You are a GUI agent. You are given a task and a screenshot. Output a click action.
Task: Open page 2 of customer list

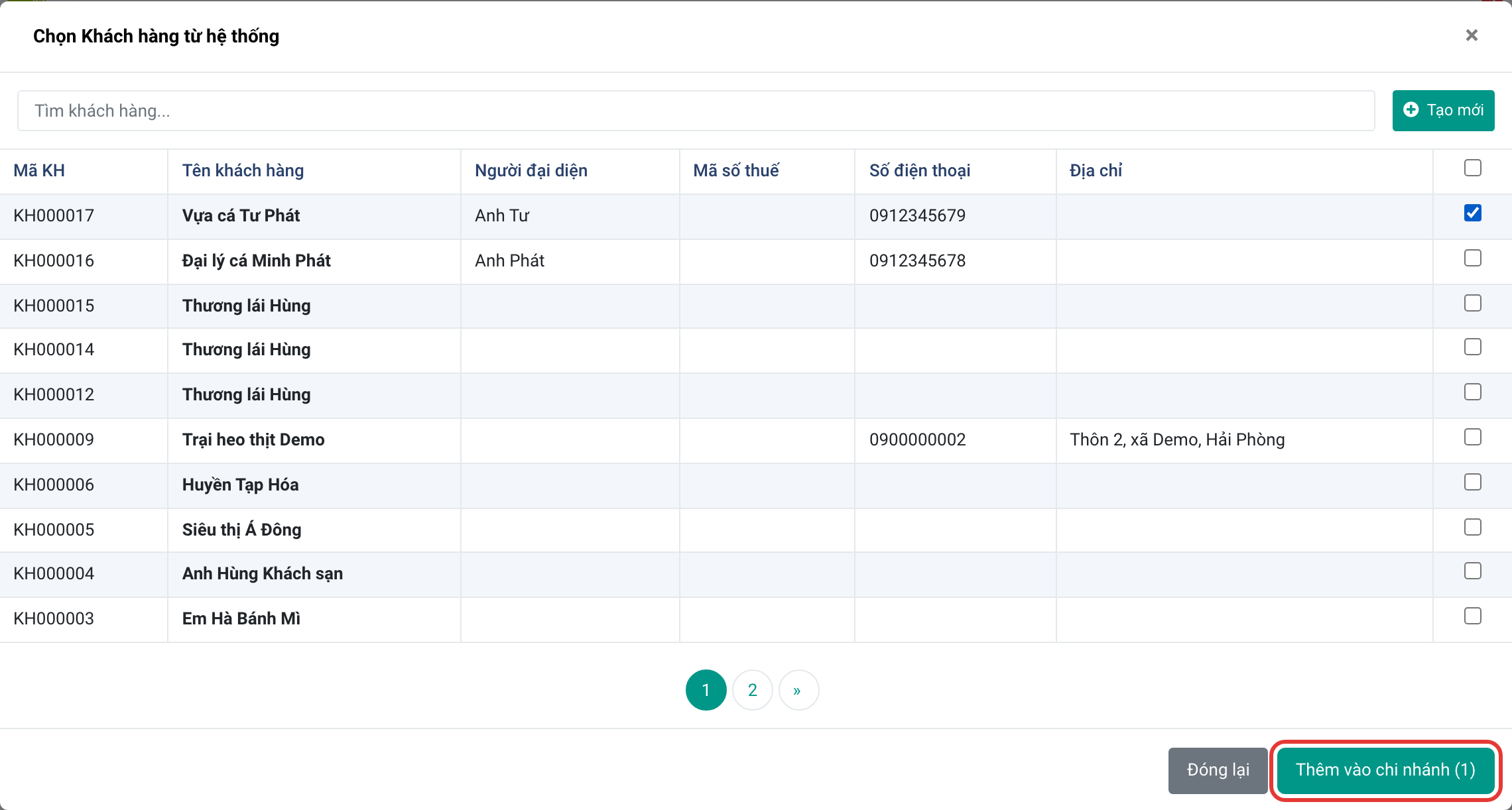[x=752, y=690]
